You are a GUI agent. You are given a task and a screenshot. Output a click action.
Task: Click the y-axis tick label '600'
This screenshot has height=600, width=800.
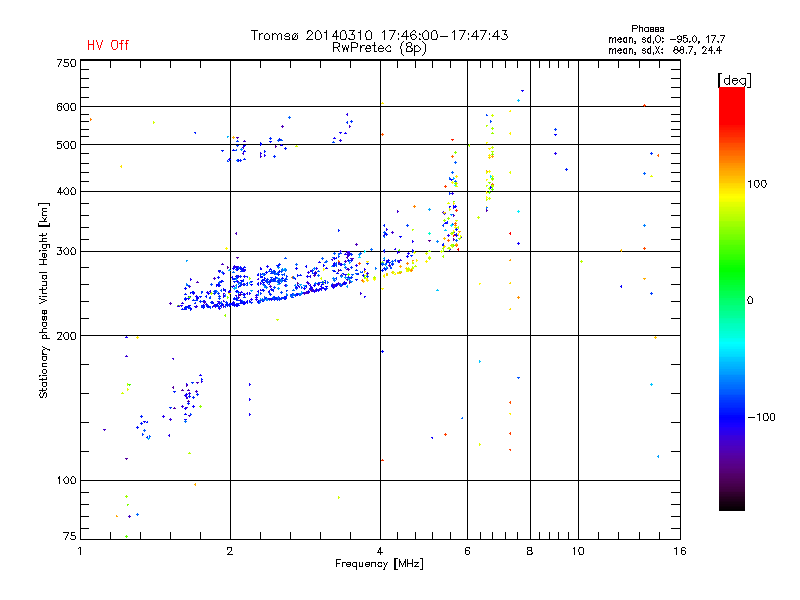click(x=66, y=107)
